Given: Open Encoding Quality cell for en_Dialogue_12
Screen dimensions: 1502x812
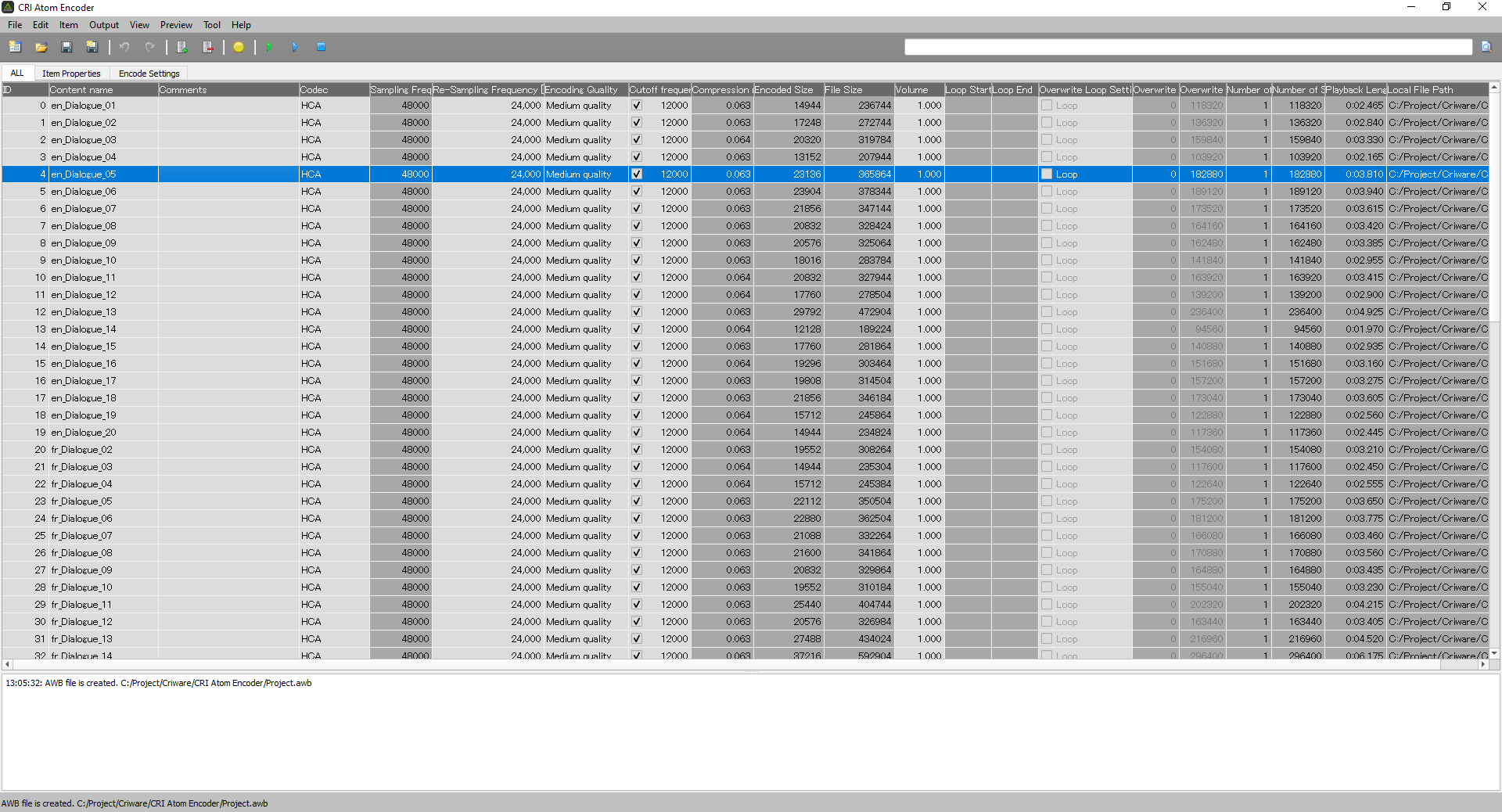Looking at the screenshot, I should tap(585, 295).
